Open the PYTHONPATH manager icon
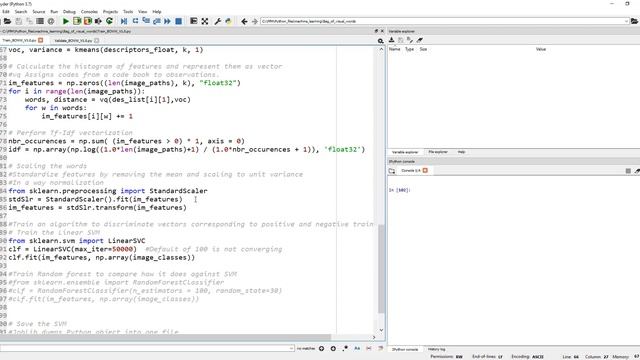 coord(229,21)
